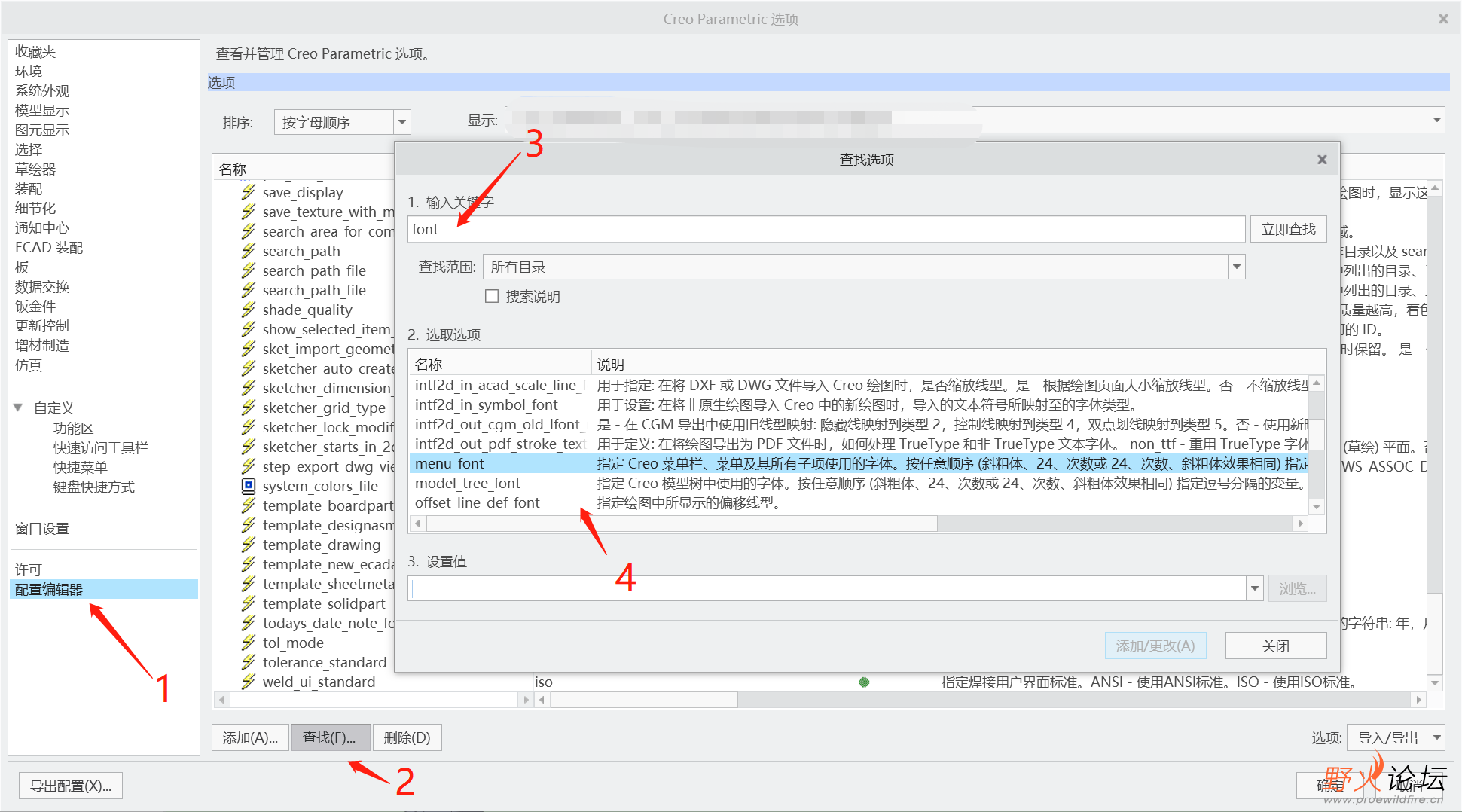The image size is (1462, 812).
Task: Click the 立即查找 button
Action: tap(1288, 229)
